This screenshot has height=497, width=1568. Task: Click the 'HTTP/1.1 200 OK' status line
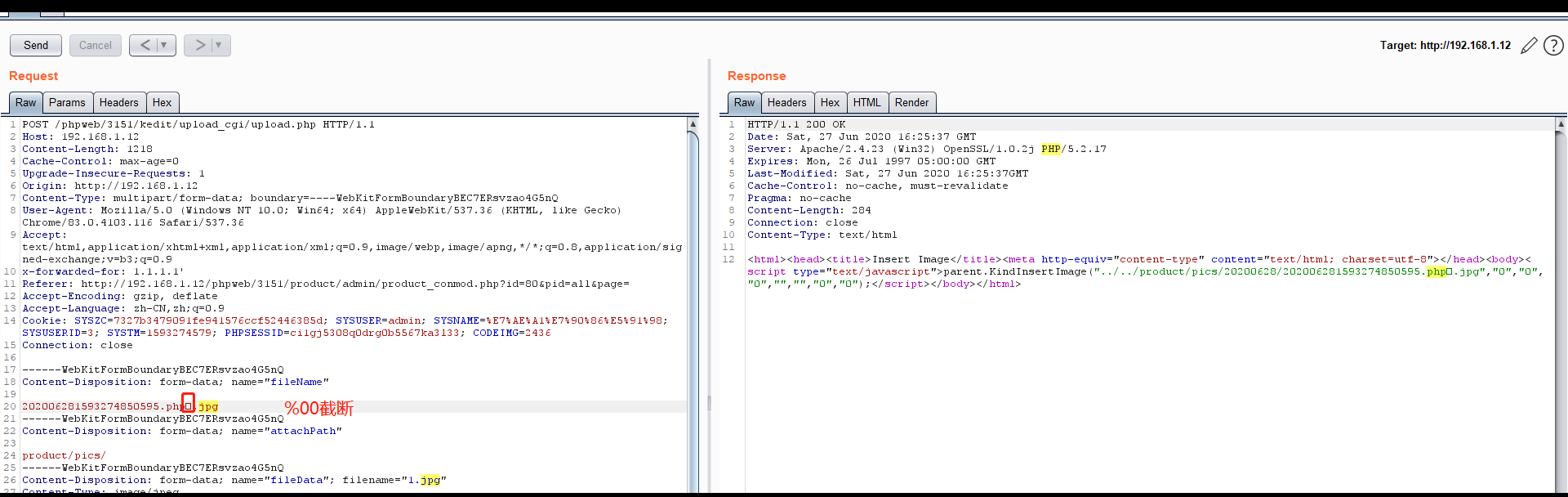pos(796,124)
